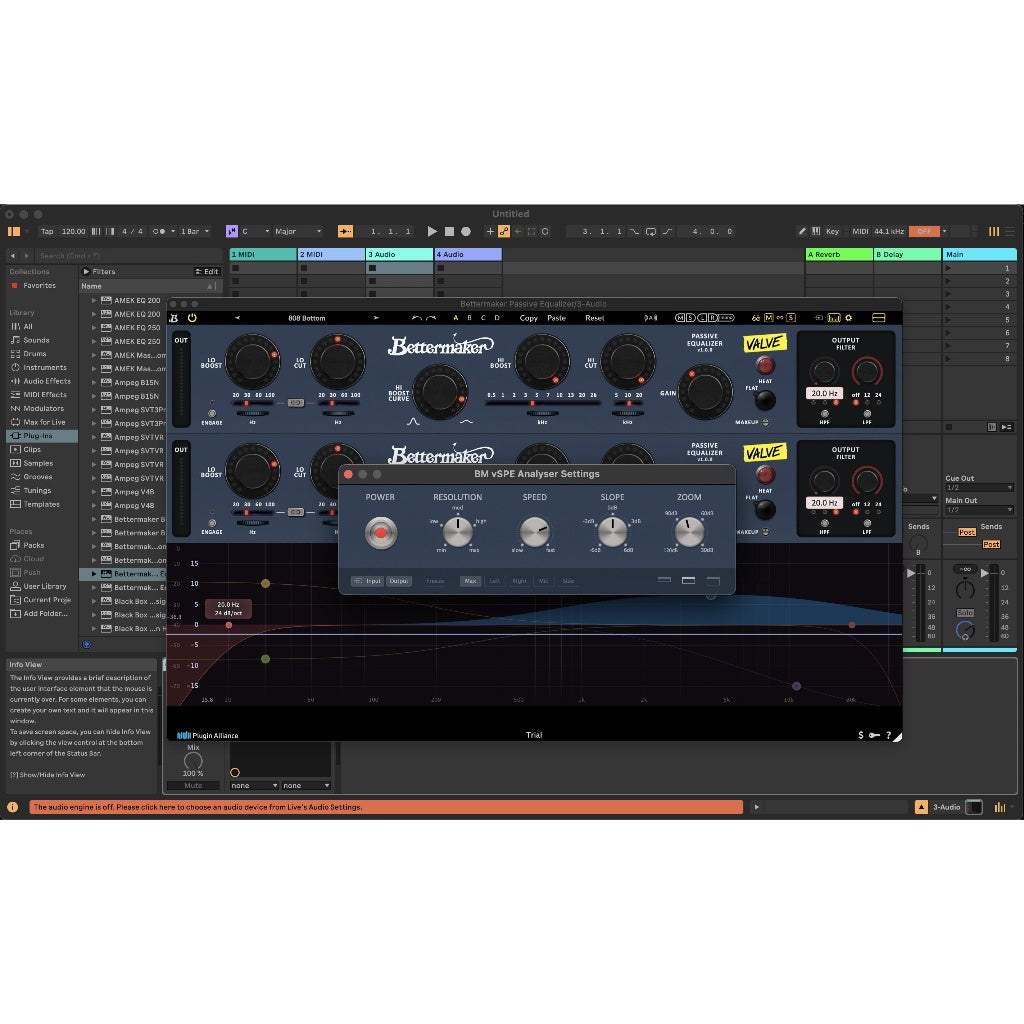
Task: Click the Draw mode pencil icon
Action: click(803, 231)
